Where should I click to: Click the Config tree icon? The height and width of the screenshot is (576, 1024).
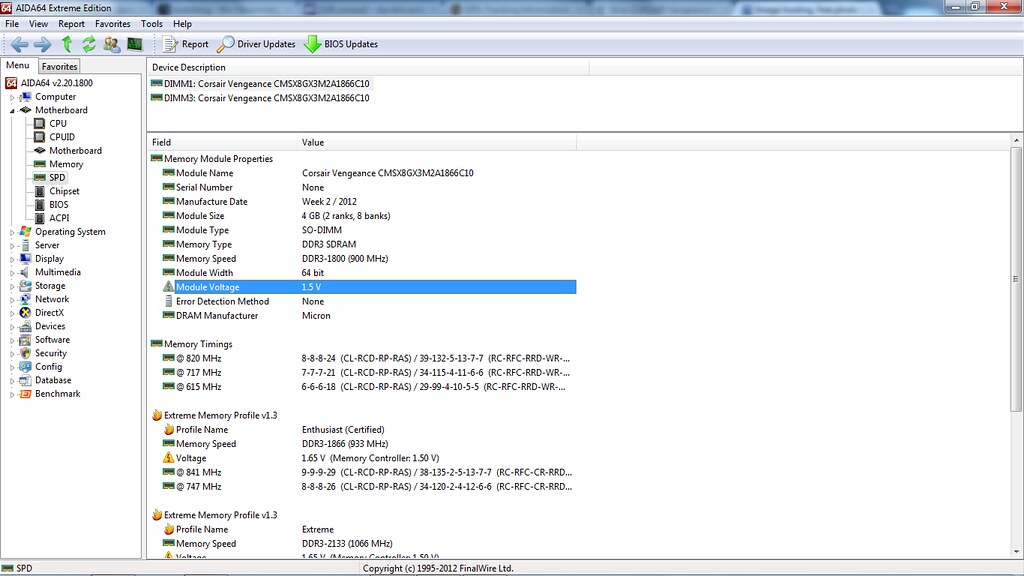25,367
